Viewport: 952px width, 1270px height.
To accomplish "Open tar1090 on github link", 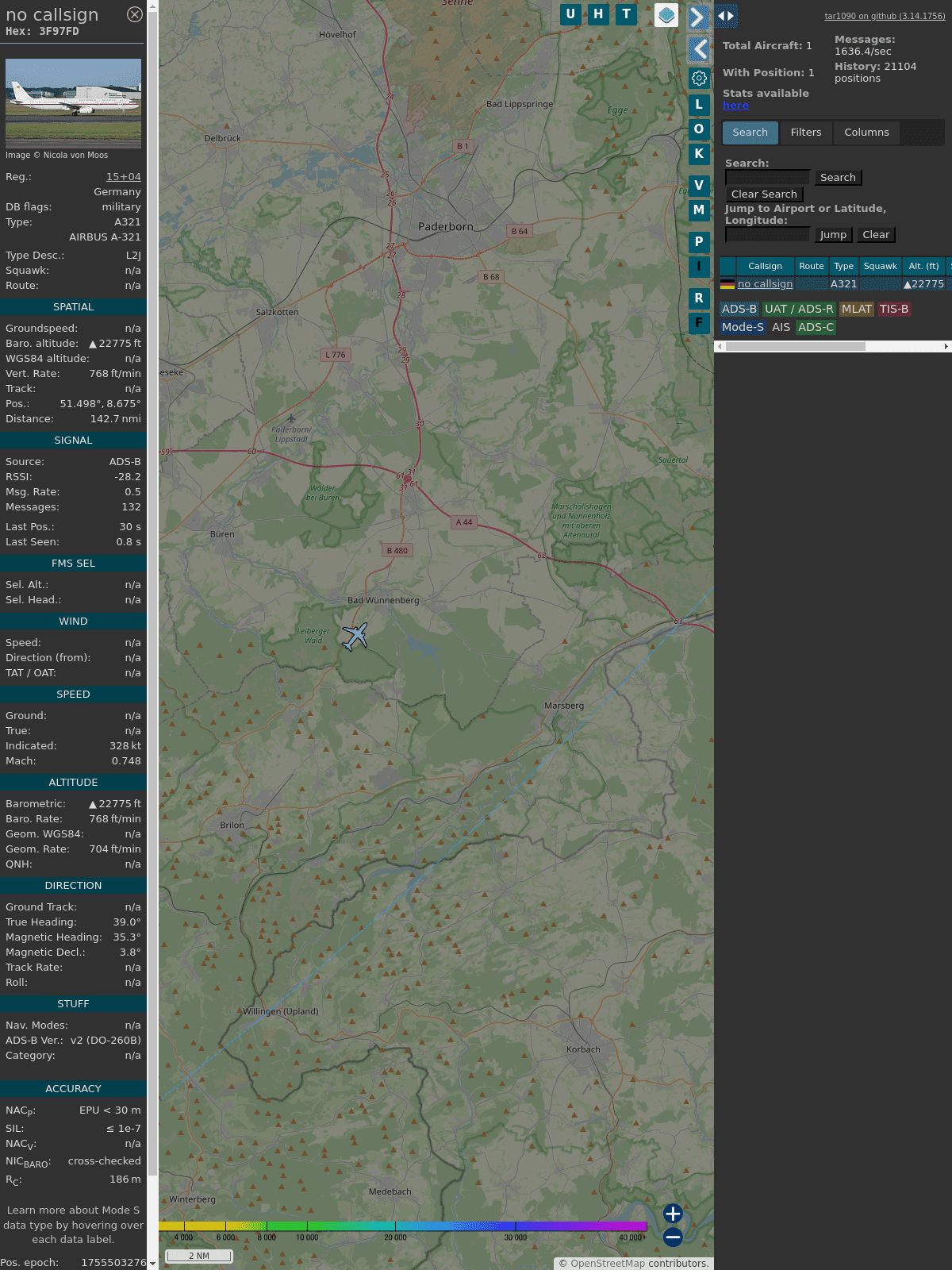I will pos(885,16).
